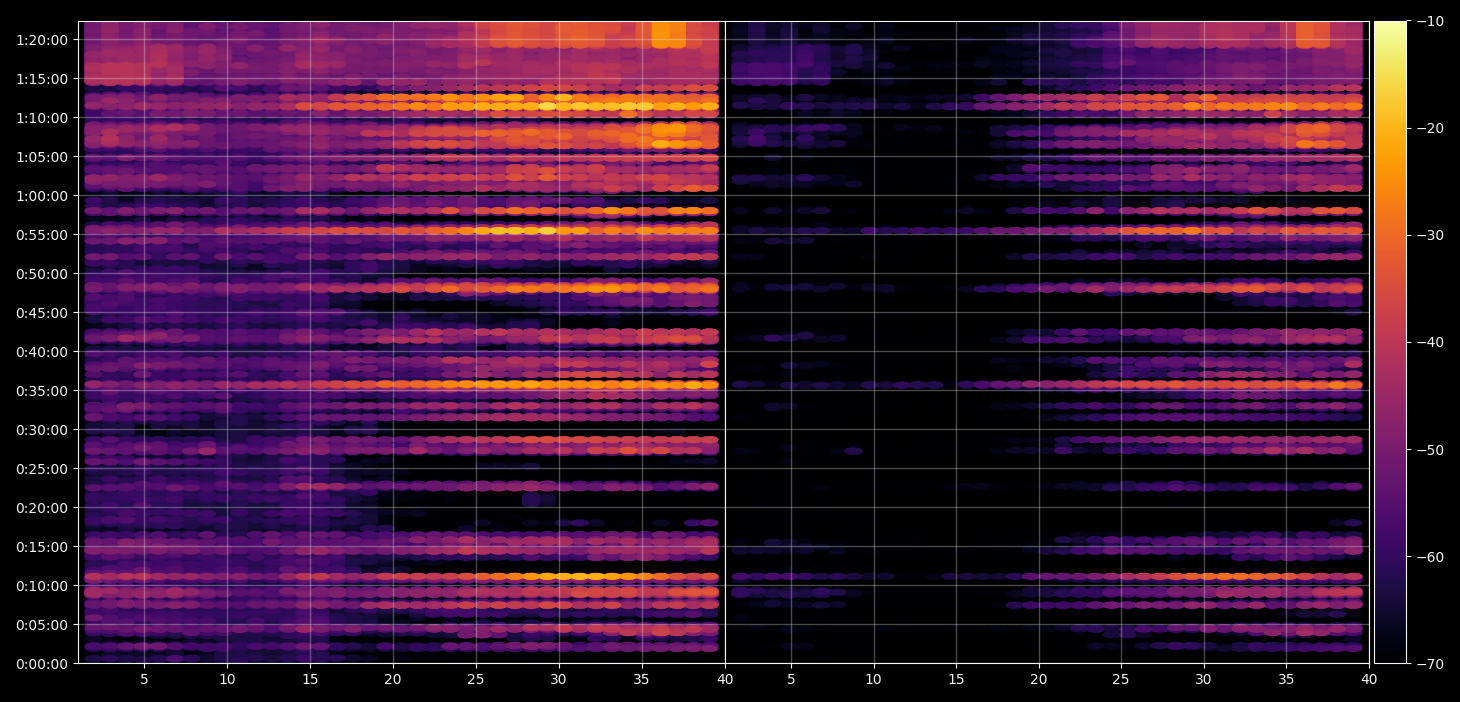Click x-axis label 10 of left heatmap
The height and width of the screenshot is (702, 1460).
(227, 680)
